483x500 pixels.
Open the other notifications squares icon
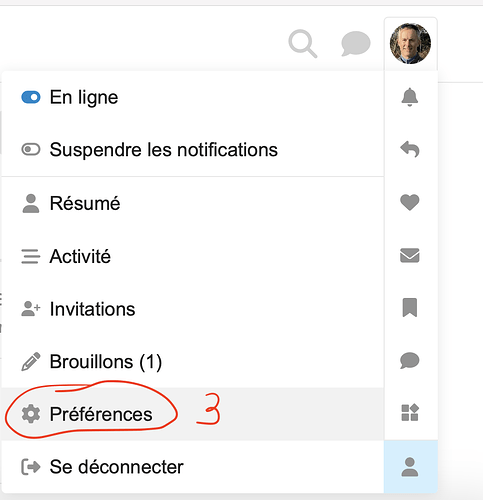(x=410, y=413)
